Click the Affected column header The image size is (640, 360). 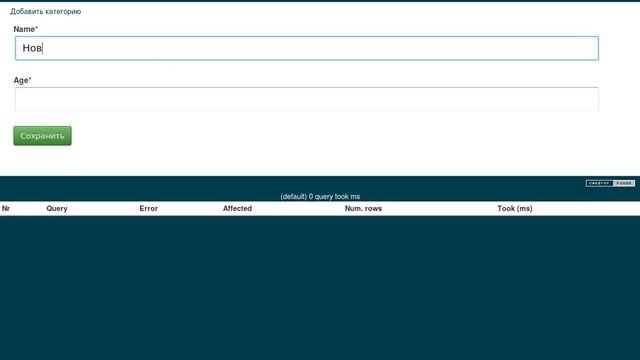point(237,209)
